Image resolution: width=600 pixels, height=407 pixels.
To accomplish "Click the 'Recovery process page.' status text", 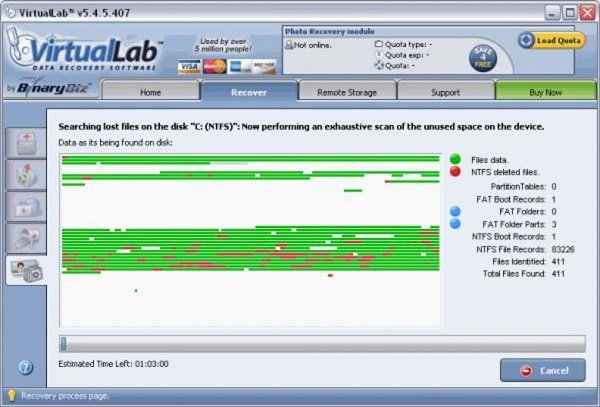I will [65, 396].
